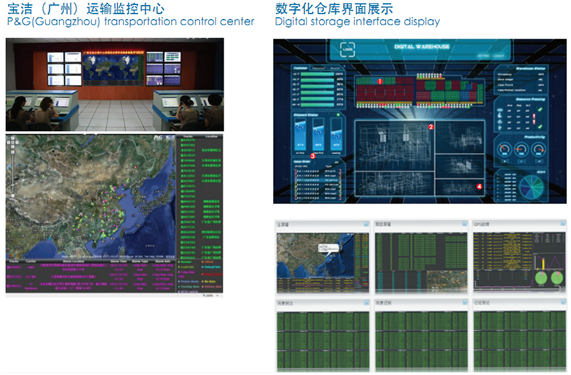571x375 pixels.
Task: Select the tab right of Customer
Action: [x=319, y=68]
